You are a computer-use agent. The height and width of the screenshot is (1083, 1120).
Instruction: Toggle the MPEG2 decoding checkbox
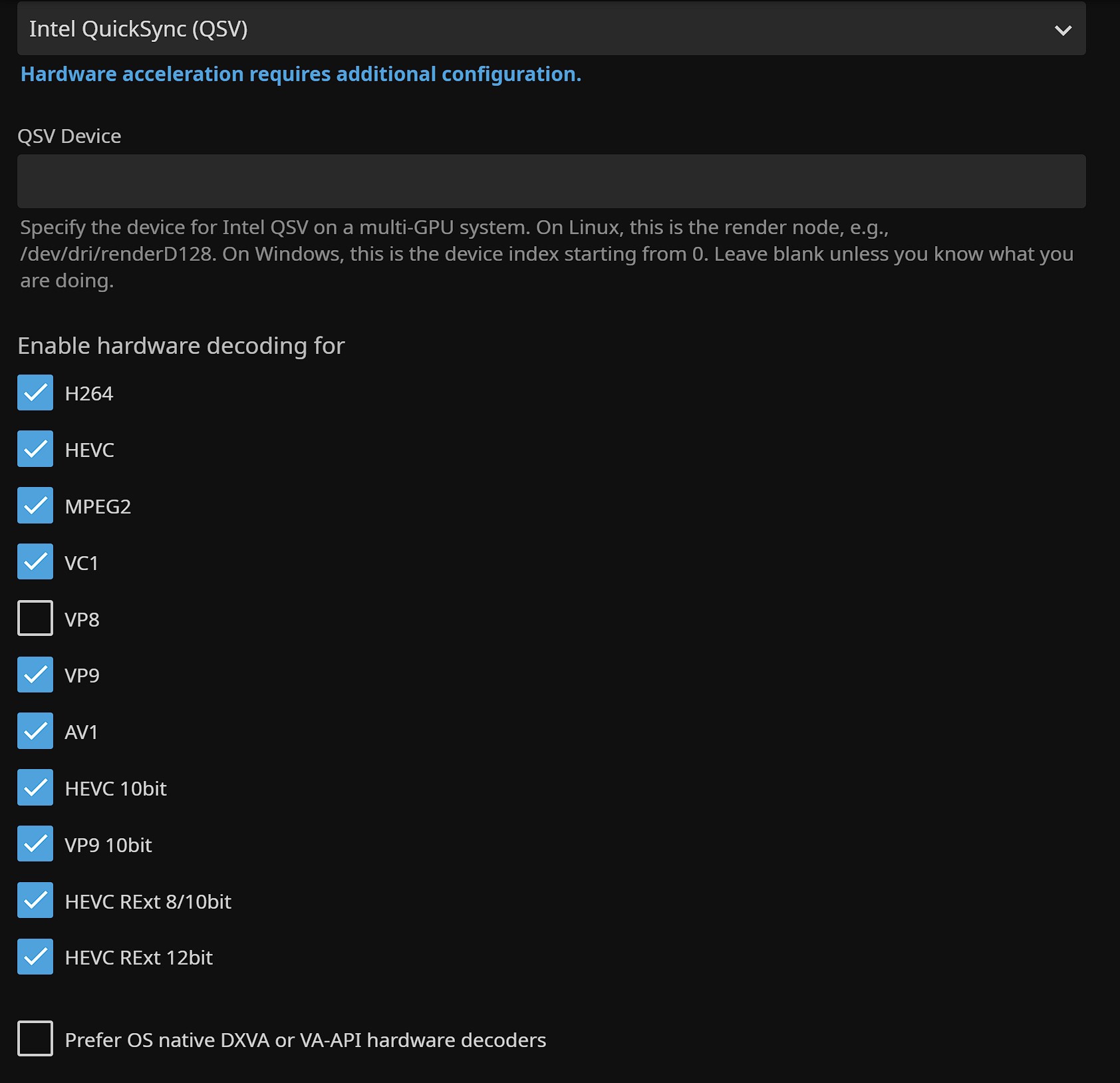click(x=35, y=506)
